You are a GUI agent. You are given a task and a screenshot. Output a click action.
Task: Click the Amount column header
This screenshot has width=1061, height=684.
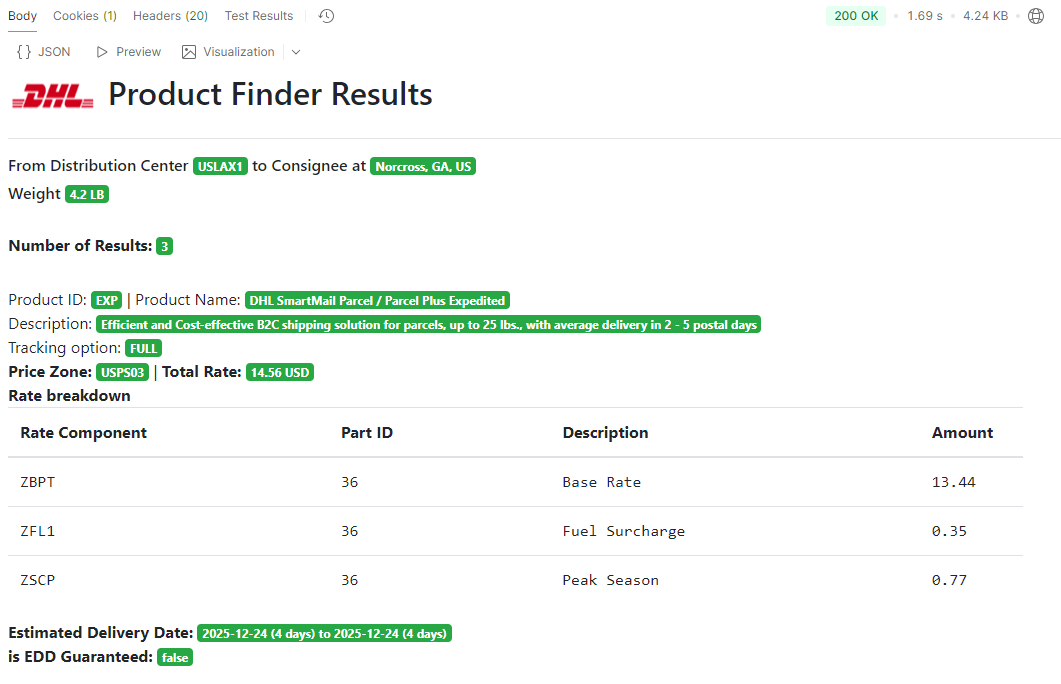(962, 433)
